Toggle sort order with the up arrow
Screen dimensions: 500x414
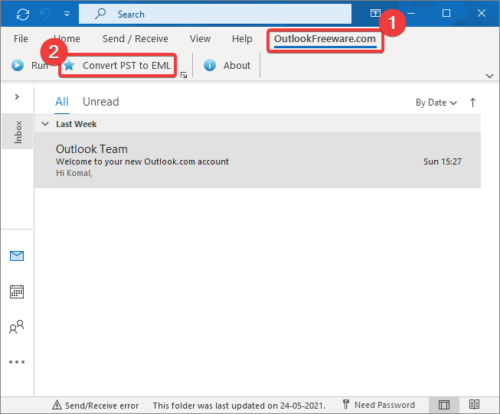coord(473,102)
